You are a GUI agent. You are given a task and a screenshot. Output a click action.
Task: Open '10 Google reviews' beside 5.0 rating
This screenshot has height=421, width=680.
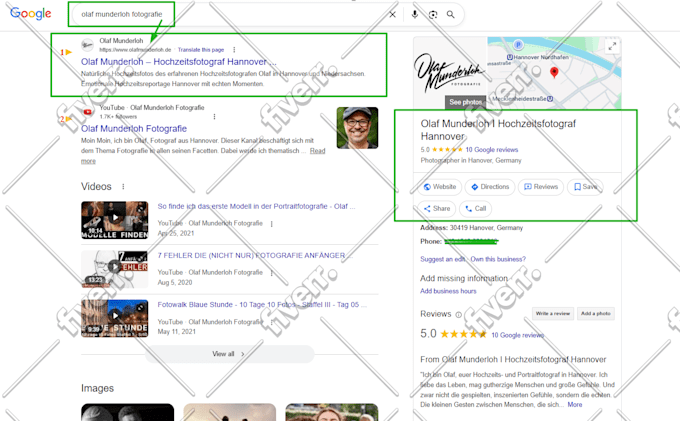517,335
